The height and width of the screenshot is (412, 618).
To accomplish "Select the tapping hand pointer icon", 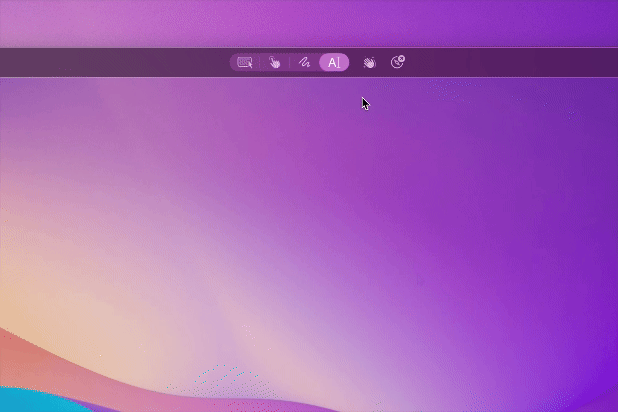I will [274, 62].
